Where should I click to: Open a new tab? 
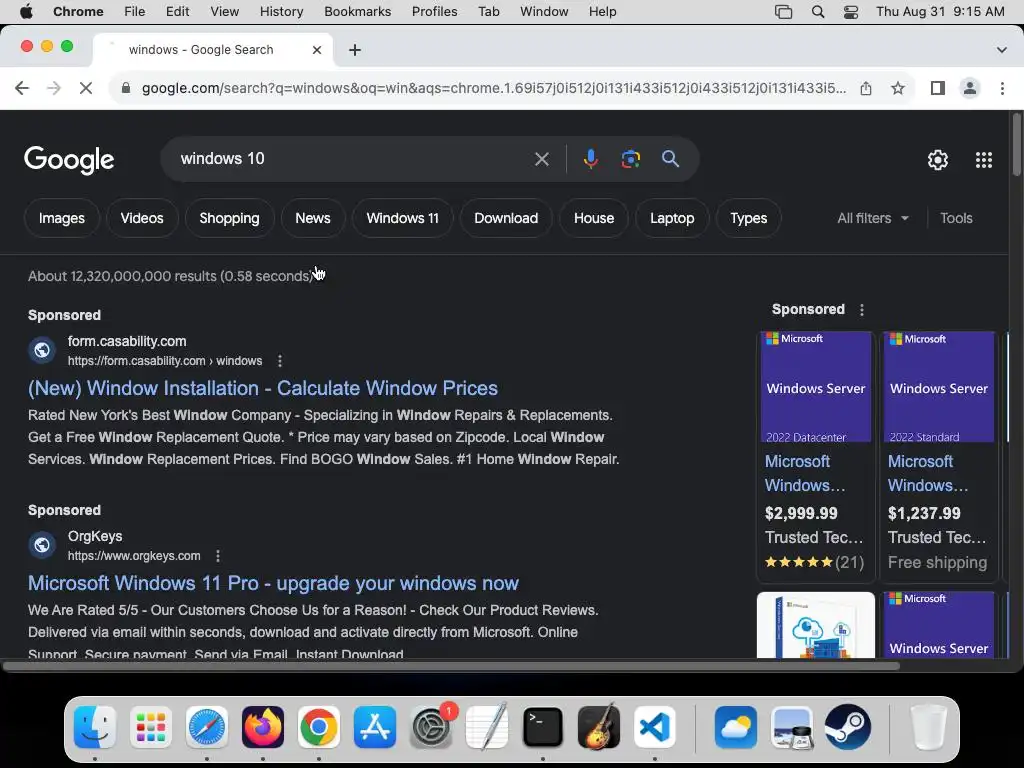[x=355, y=50]
